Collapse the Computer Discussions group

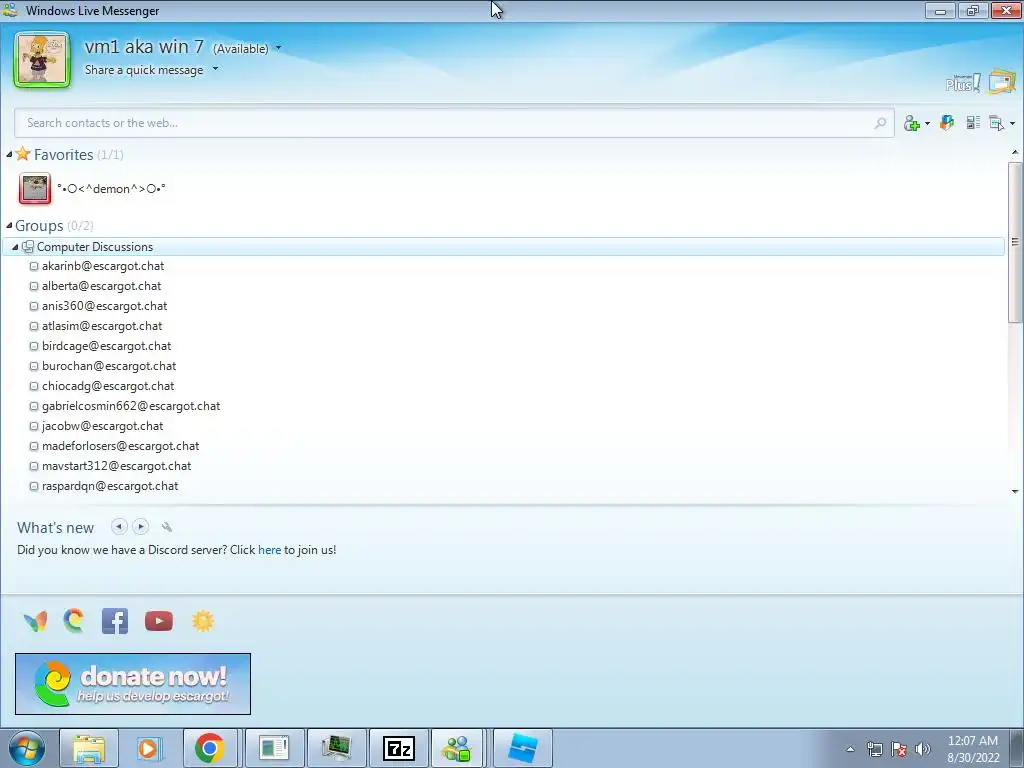coord(15,247)
